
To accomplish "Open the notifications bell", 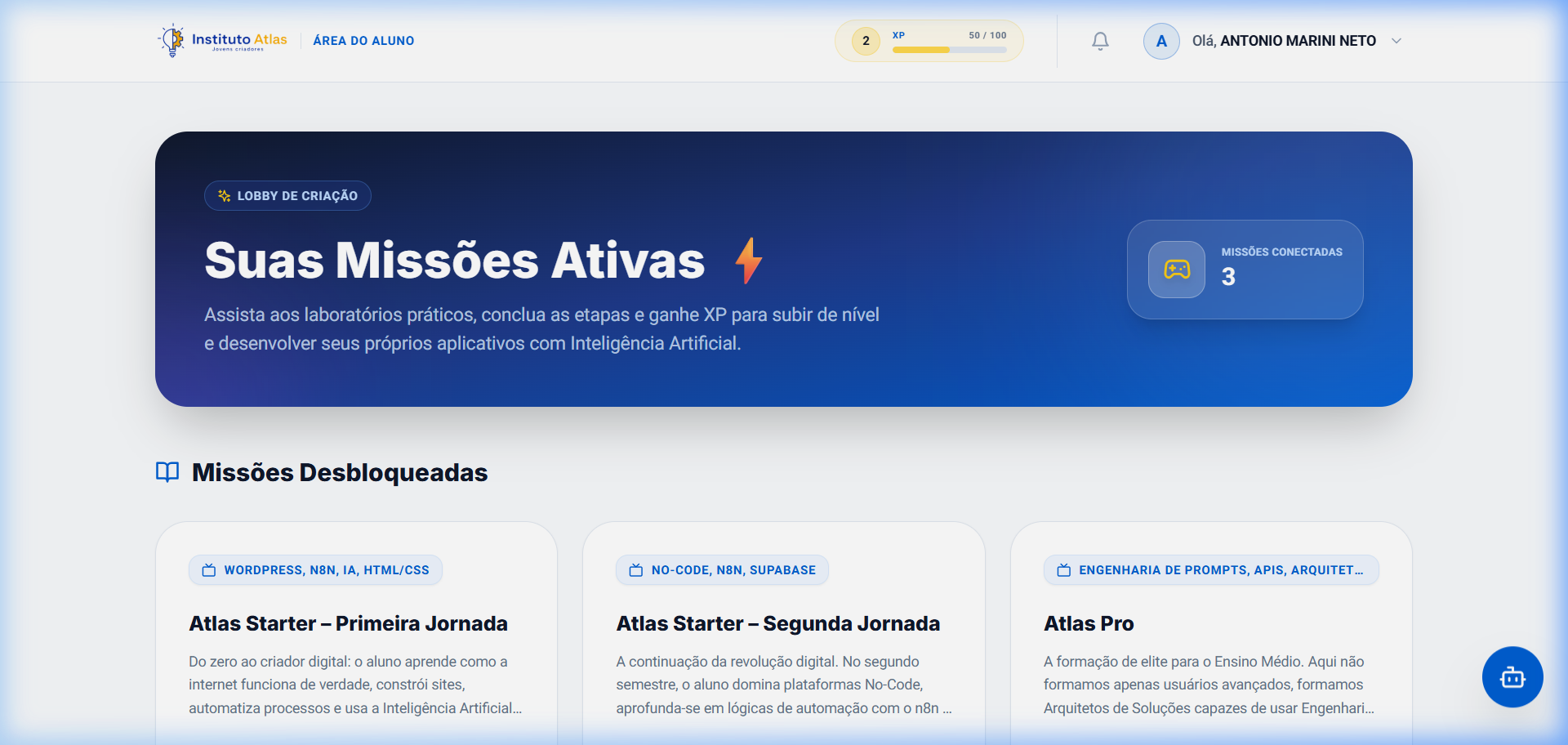I will click(1100, 41).
